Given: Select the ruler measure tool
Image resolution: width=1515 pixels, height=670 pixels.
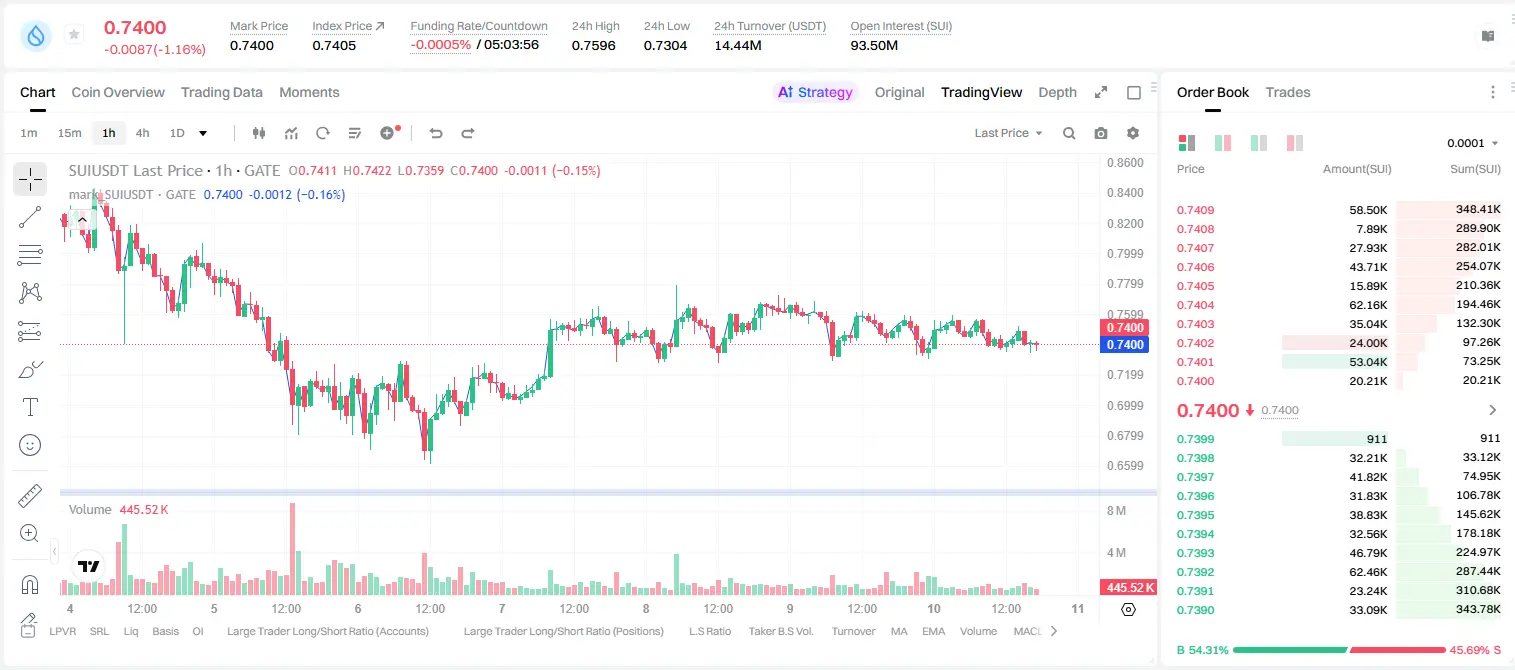Looking at the screenshot, I should pyautogui.click(x=30, y=496).
